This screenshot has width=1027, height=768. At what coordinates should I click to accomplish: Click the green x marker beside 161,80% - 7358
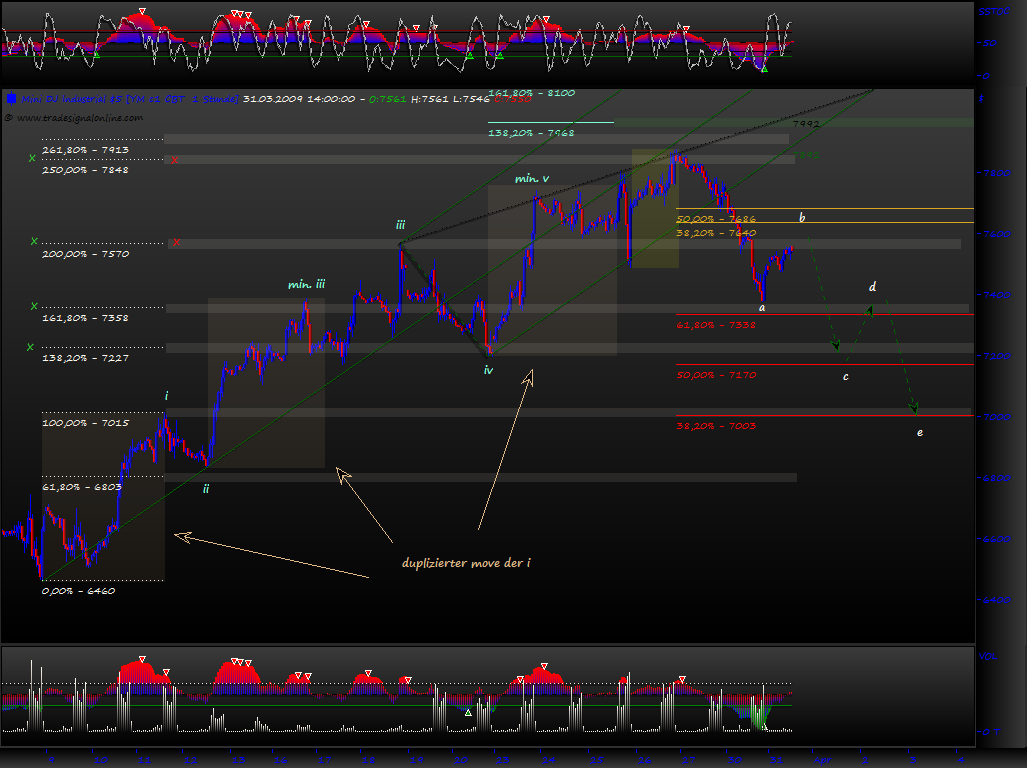tap(34, 306)
